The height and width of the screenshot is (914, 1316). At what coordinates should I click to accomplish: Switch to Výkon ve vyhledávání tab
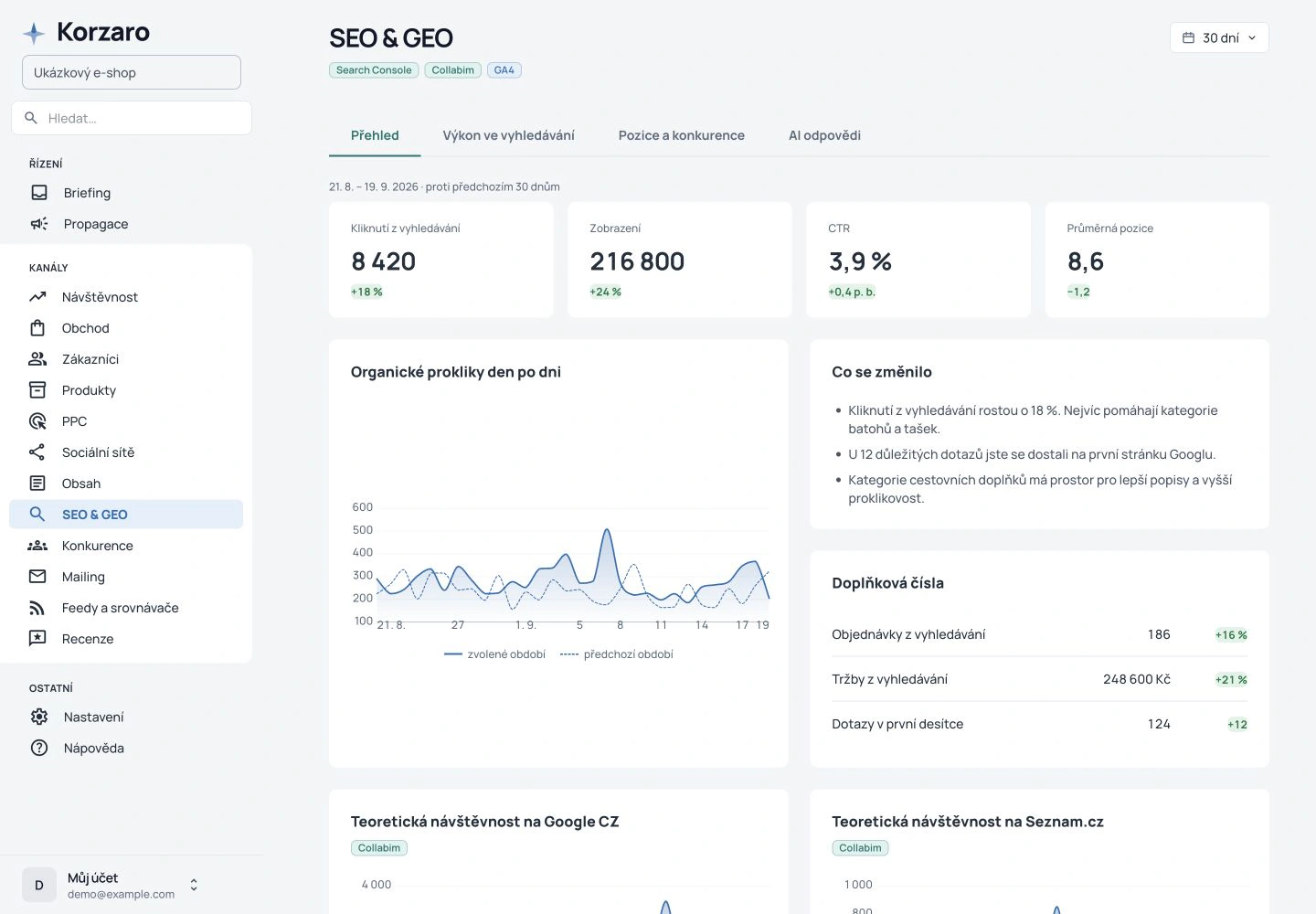pyautogui.click(x=508, y=135)
